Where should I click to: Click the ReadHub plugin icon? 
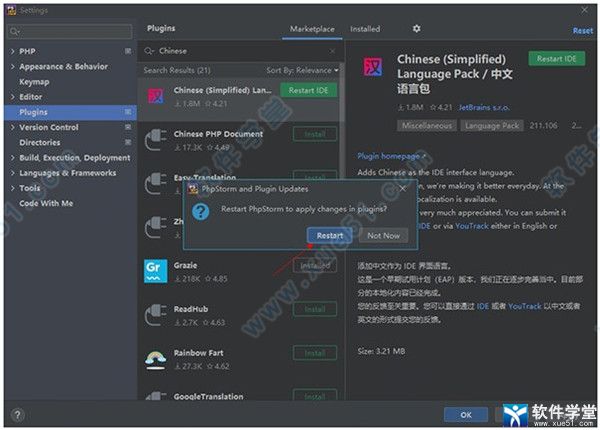tap(156, 315)
